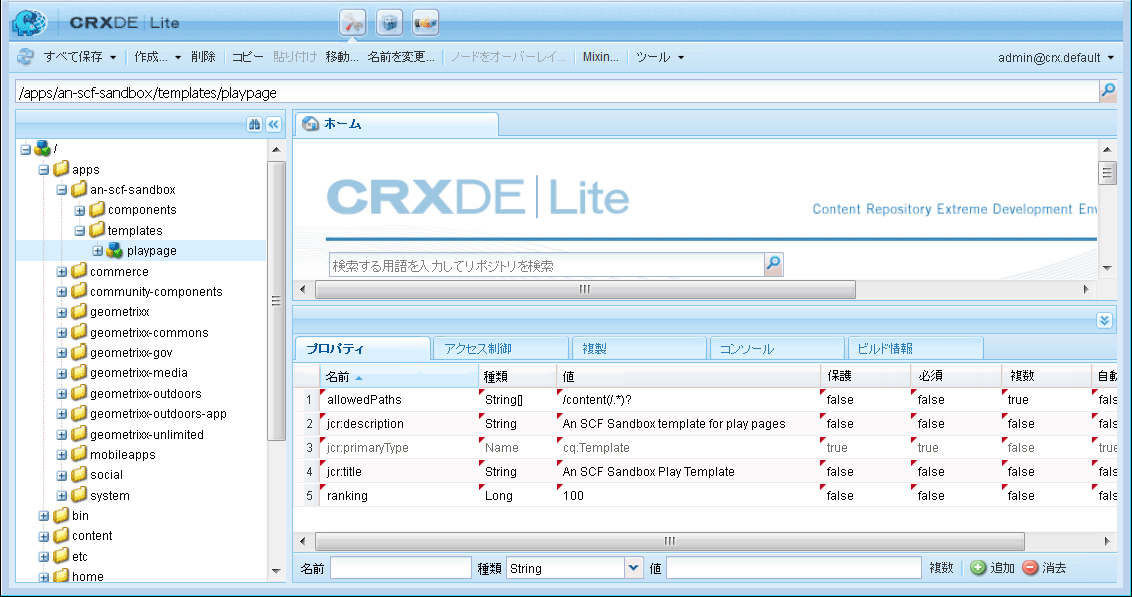The width and height of the screenshot is (1132, 597).
Task: Select the playpage template node icon
Action: 114,250
